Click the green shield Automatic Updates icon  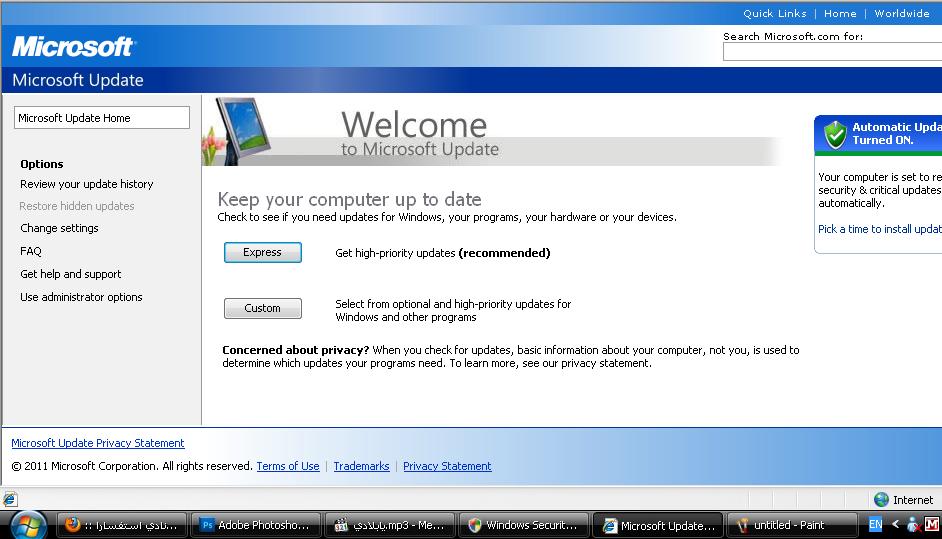(834, 134)
